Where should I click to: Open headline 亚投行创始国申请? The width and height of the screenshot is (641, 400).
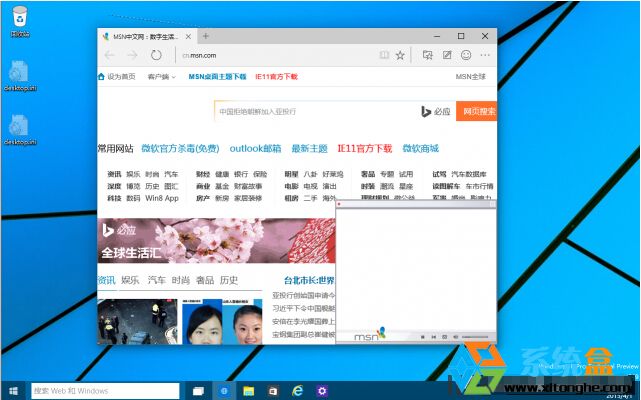pyautogui.click(x=304, y=295)
